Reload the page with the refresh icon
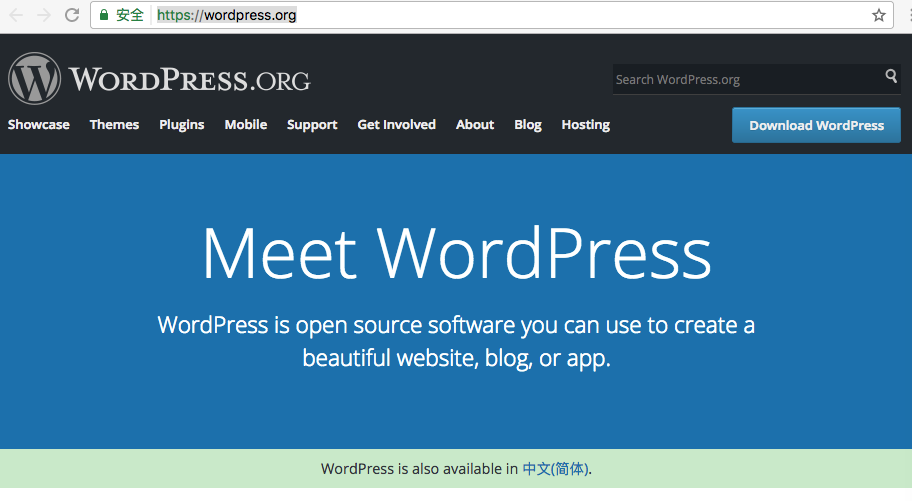The height and width of the screenshot is (501, 912). [x=72, y=15]
